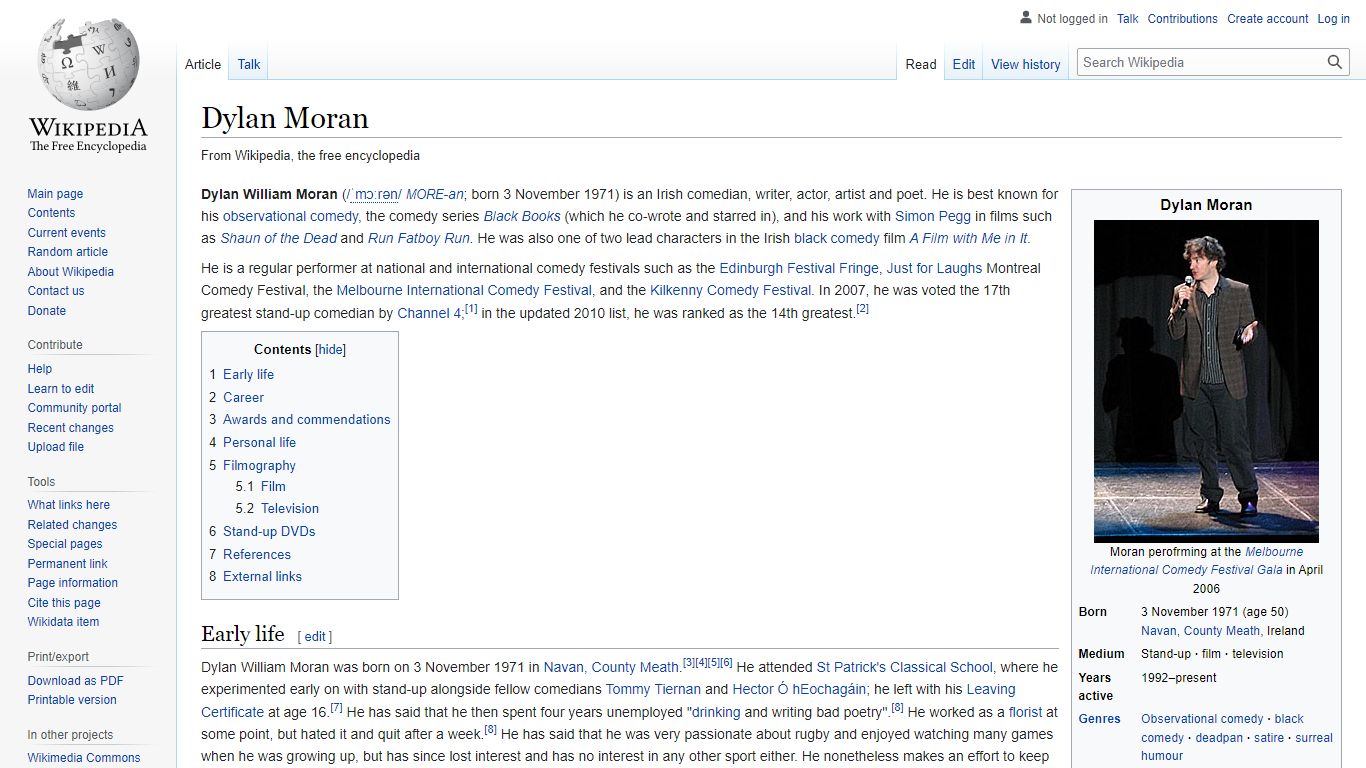Click Download as PDF
This screenshot has height=768, width=1366.
coord(75,681)
